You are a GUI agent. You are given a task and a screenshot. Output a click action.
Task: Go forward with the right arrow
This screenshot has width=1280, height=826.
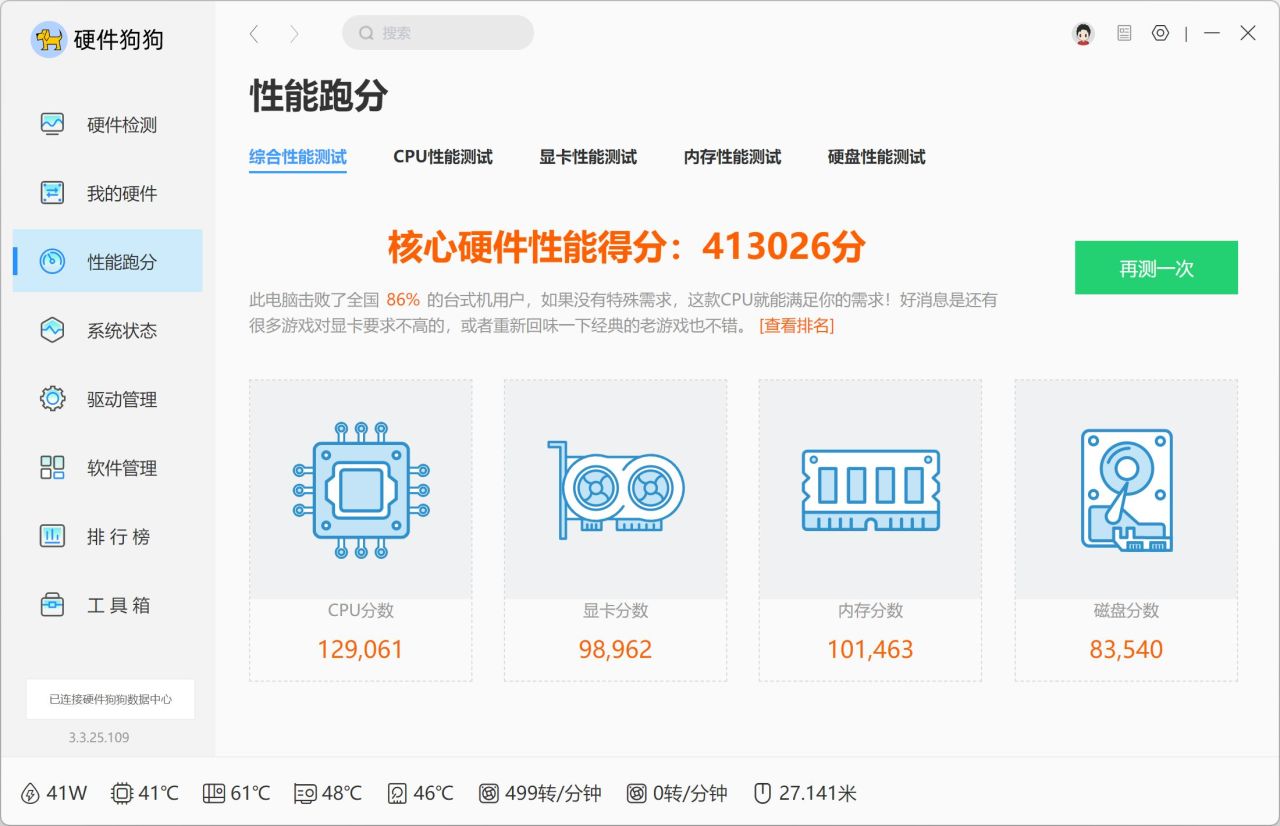click(x=294, y=34)
